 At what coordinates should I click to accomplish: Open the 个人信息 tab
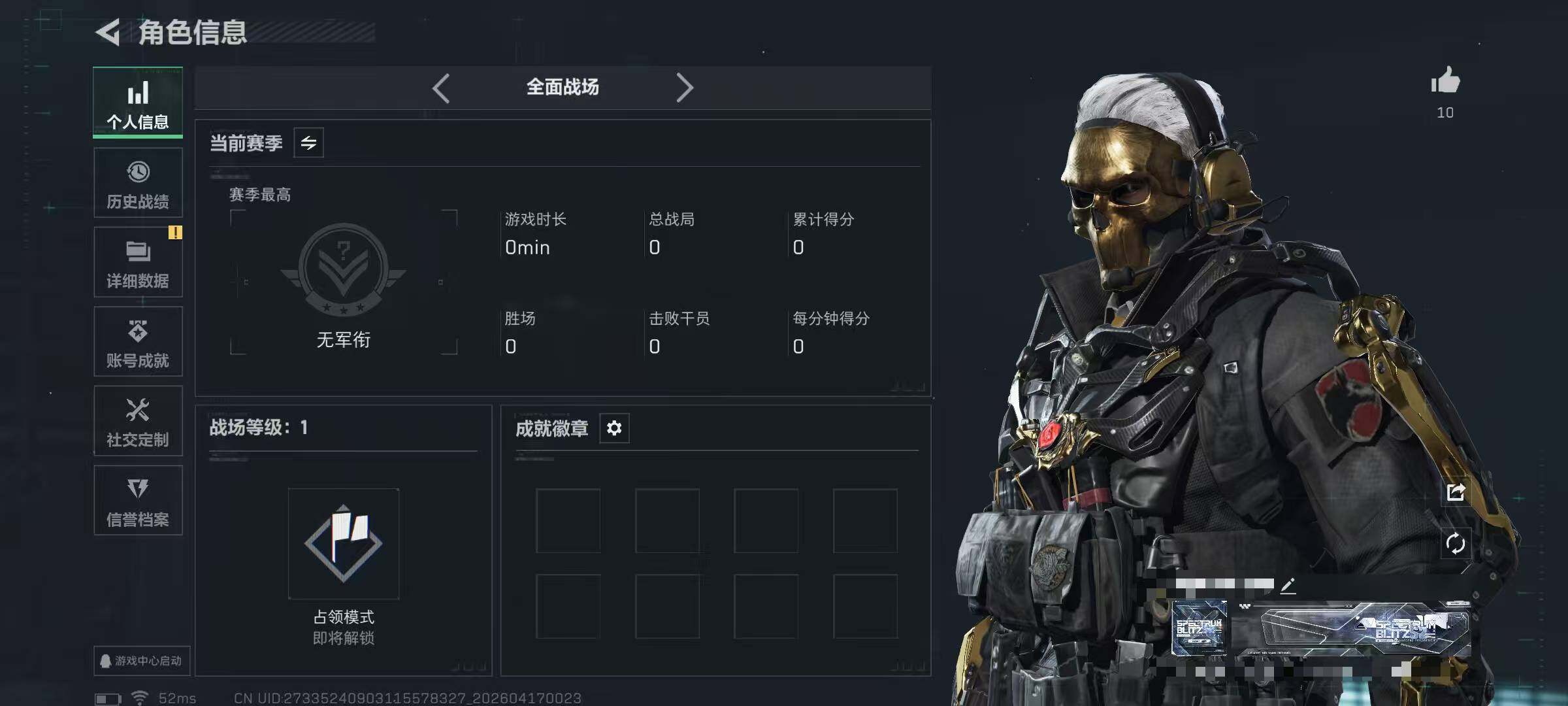tap(138, 103)
